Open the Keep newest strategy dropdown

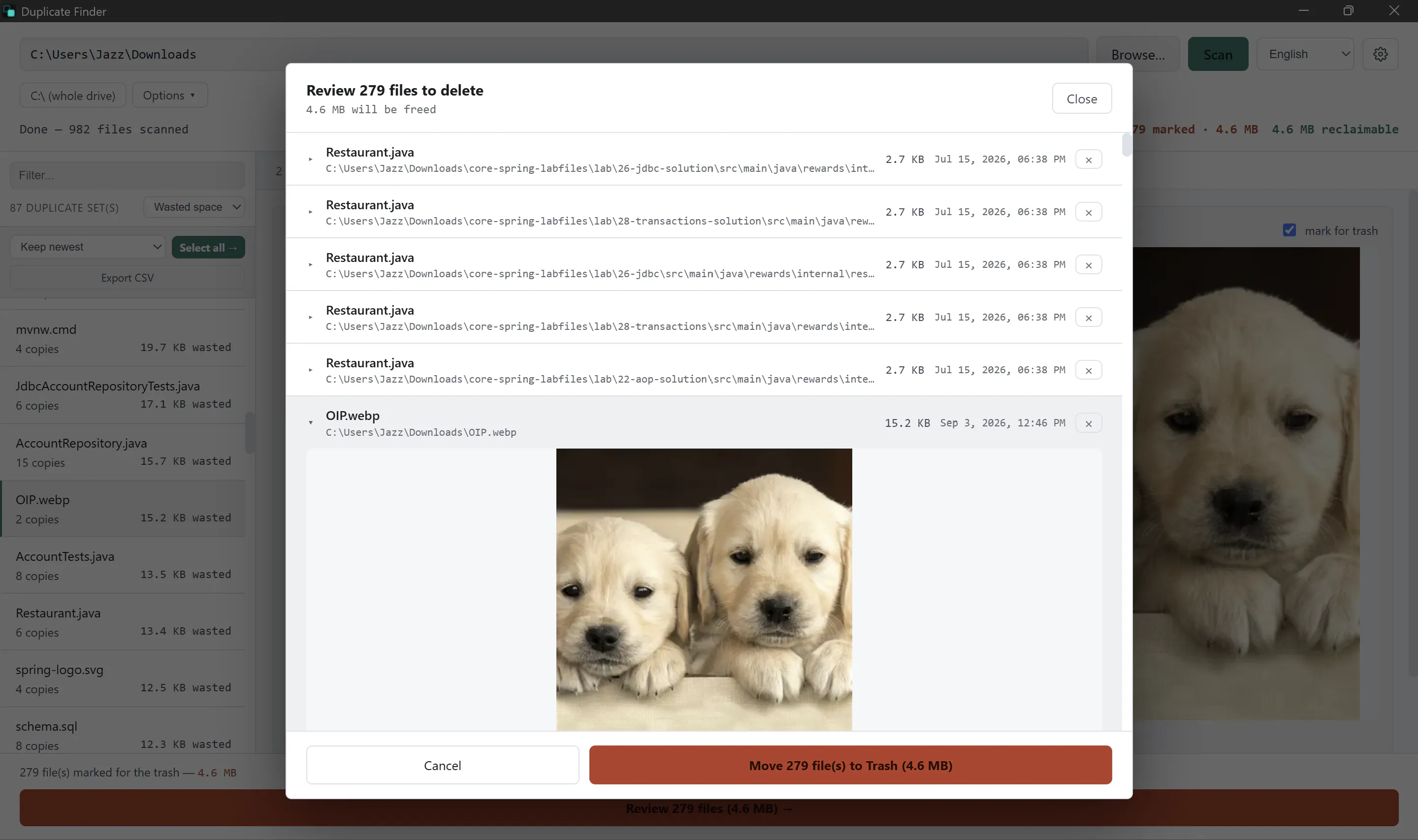pos(88,247)
